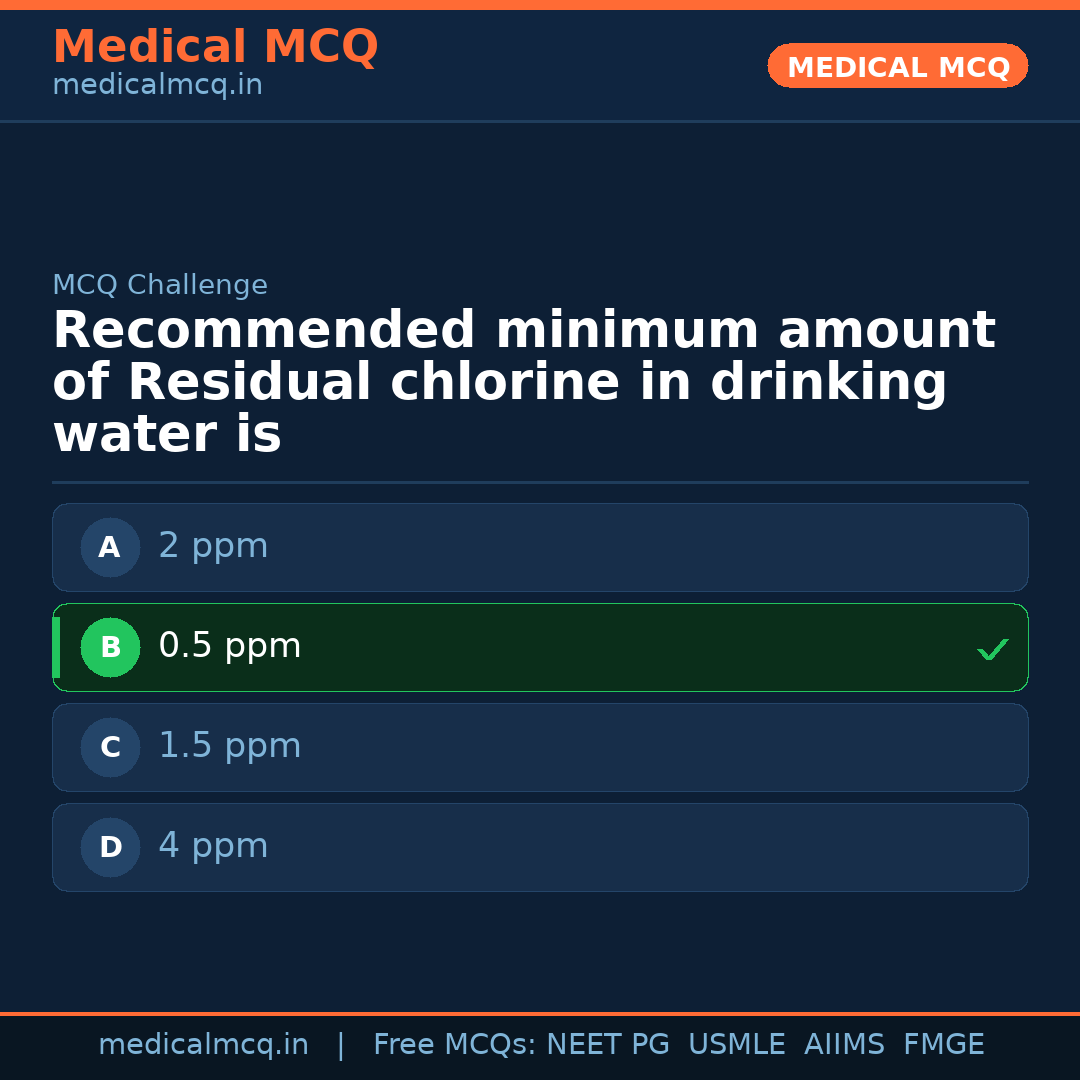Image resolution: width=1080 pixels, height=1080 pixels.
Task: Choose the 4 ppm answer text
Action: click(x=213, y=846)
